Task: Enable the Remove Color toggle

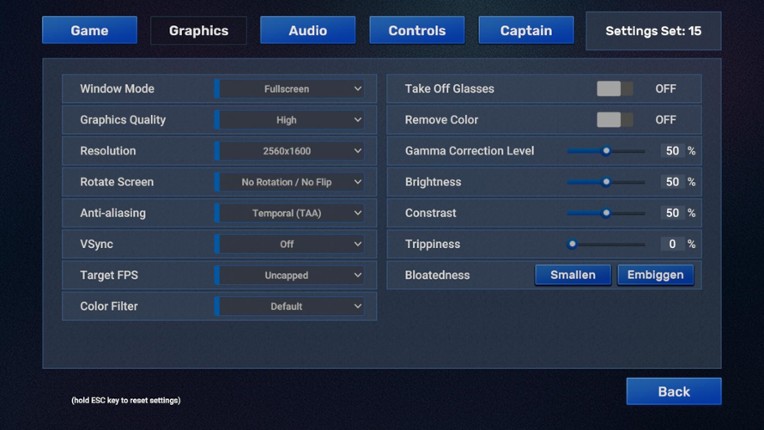Action: tap(614, 120)
